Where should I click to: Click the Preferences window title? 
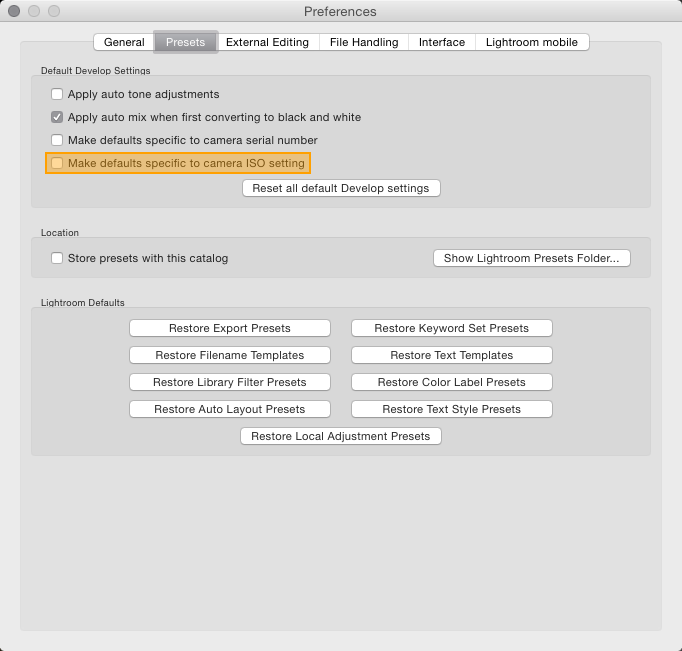(340, 11)
